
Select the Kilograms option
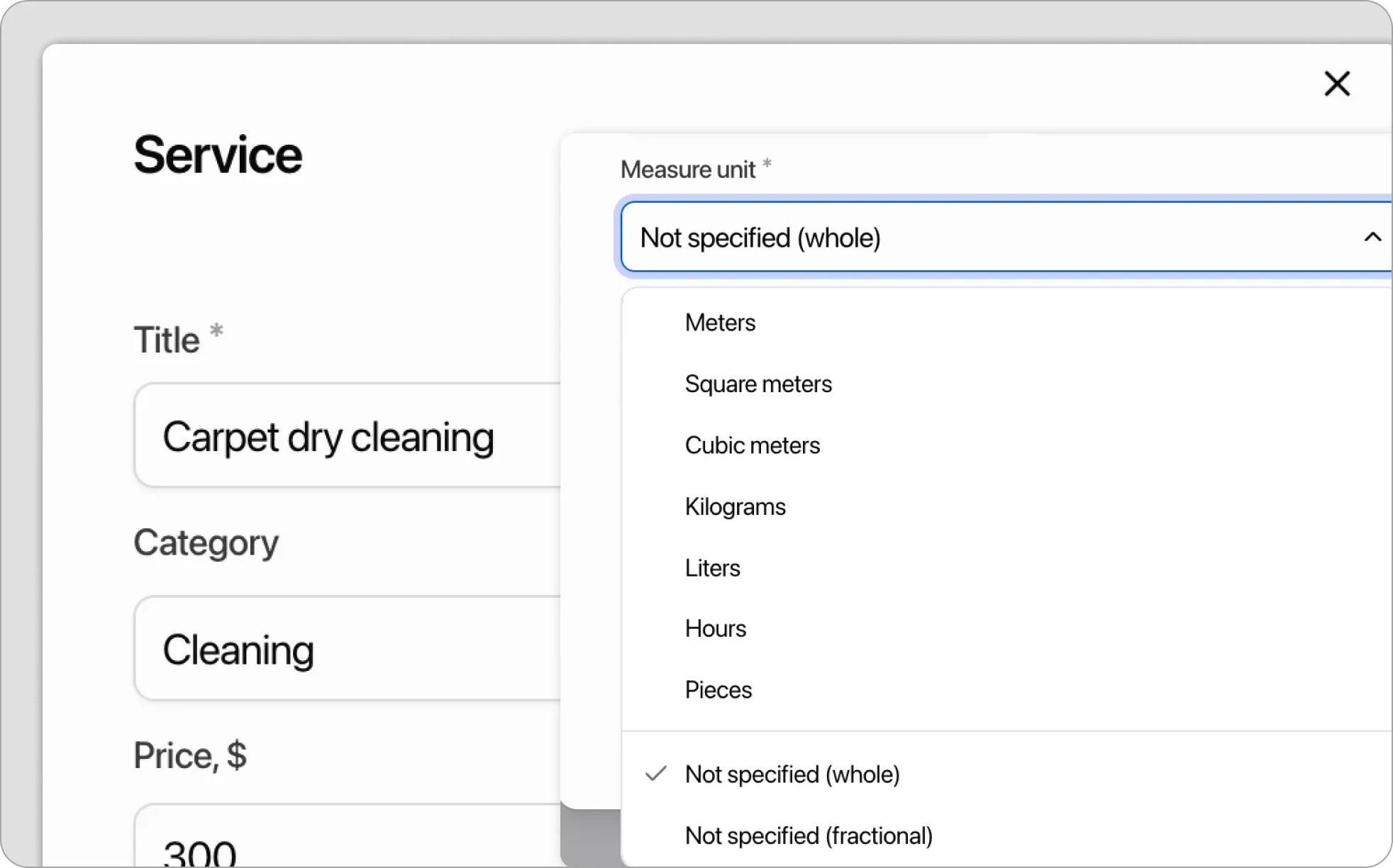(x=735, y=507)
